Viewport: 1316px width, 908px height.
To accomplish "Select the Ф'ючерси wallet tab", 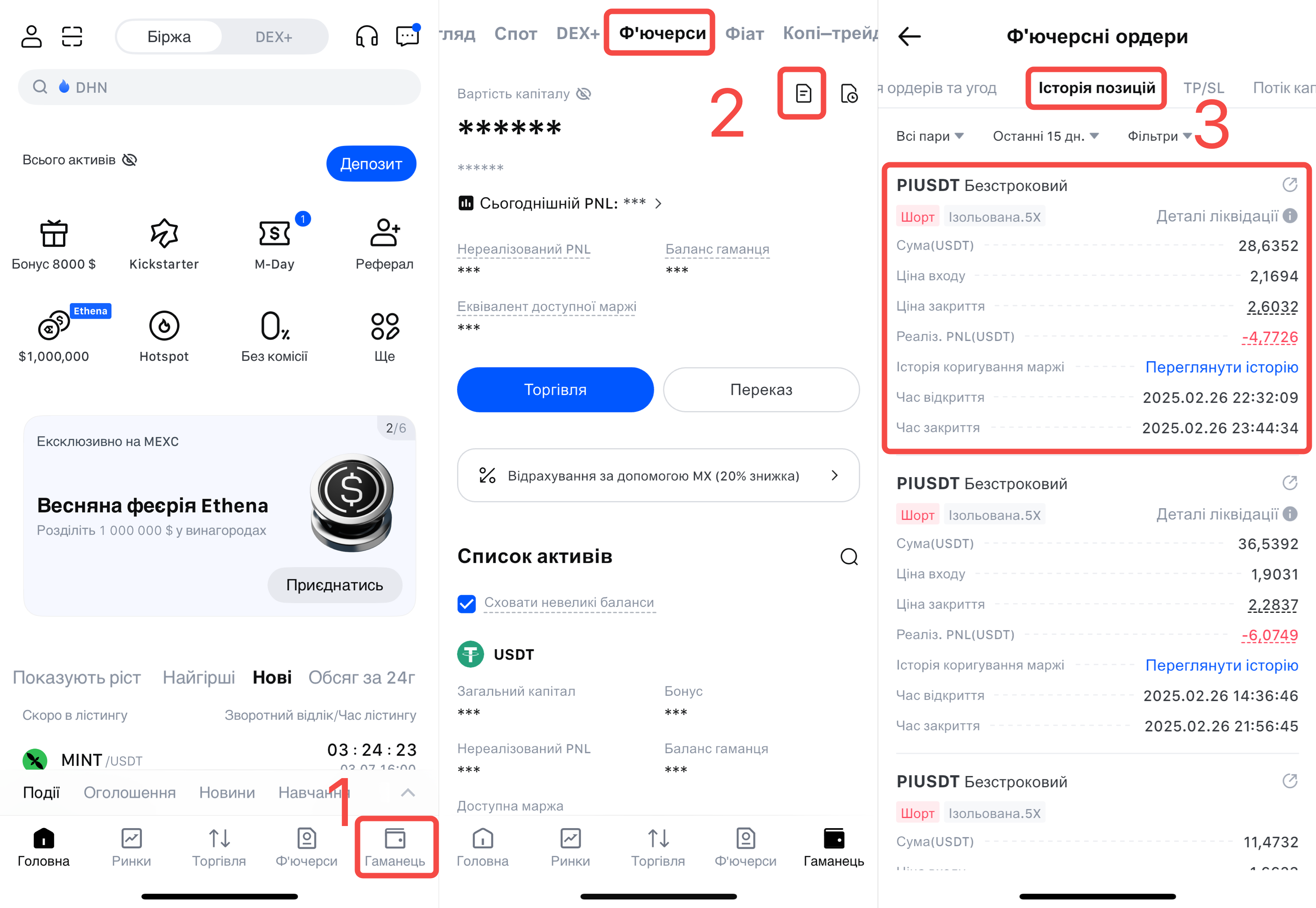I will [662, 33].
